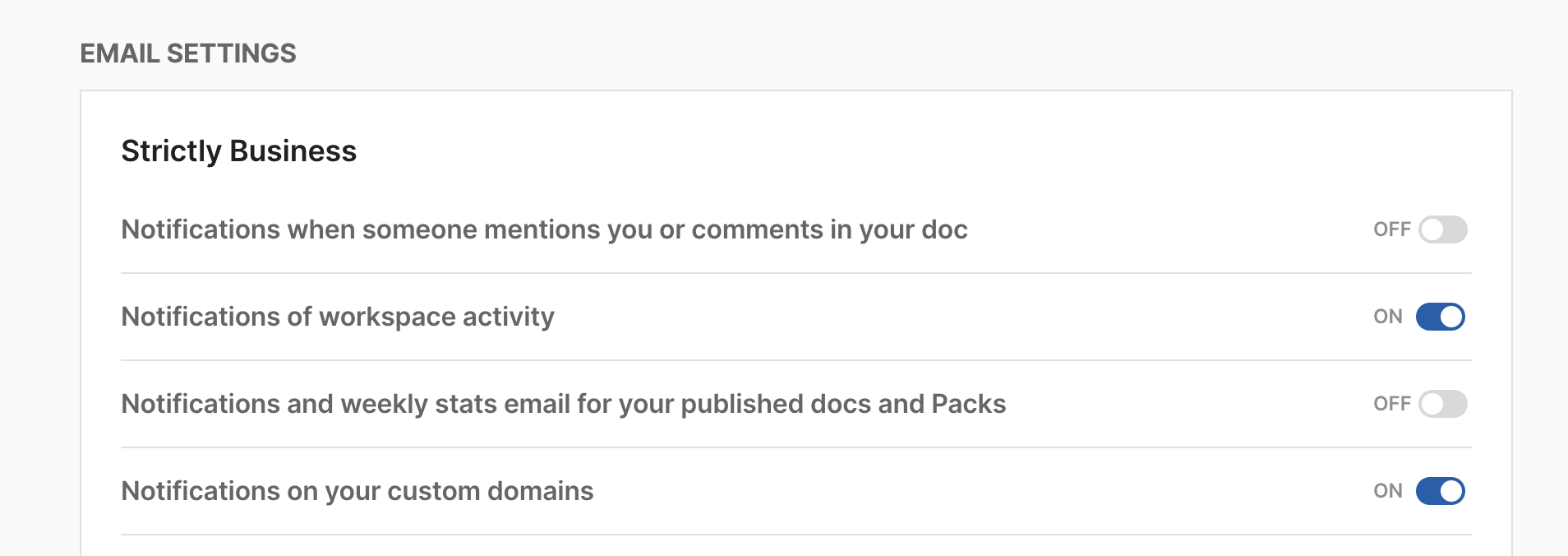Enable weekly stats email toggle
Screen dimensions: 1568x556
pyautogui.click(x=1442, y=404)
